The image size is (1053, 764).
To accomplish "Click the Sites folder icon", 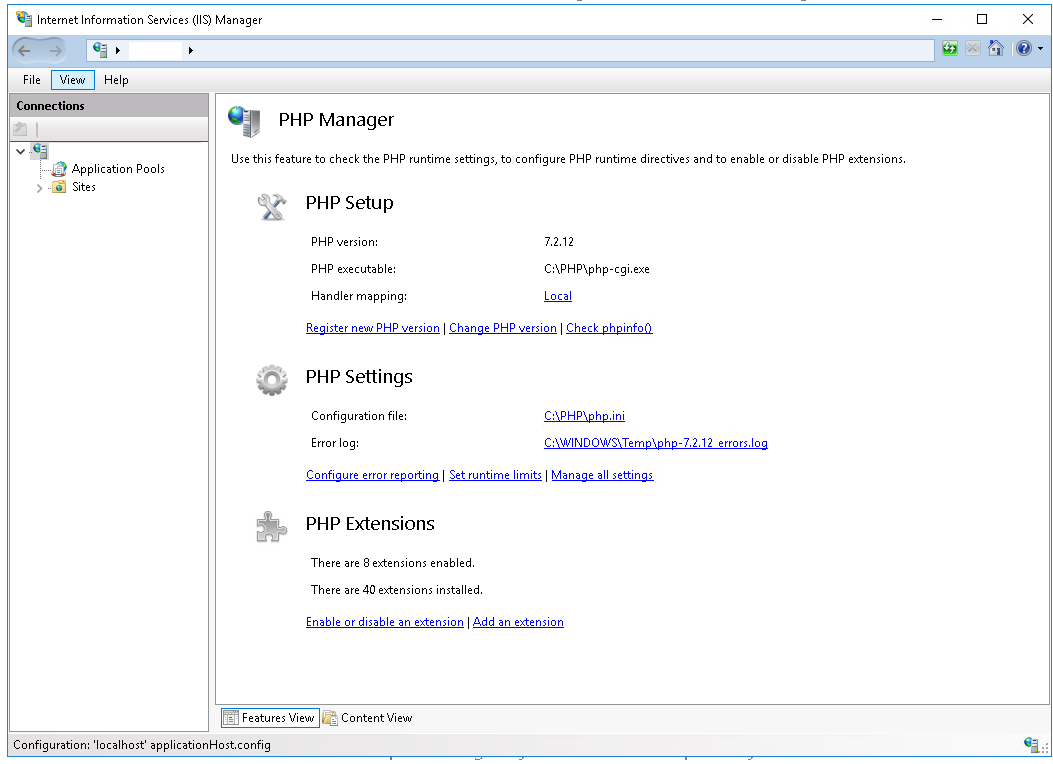I will click(x=60, y=187).
